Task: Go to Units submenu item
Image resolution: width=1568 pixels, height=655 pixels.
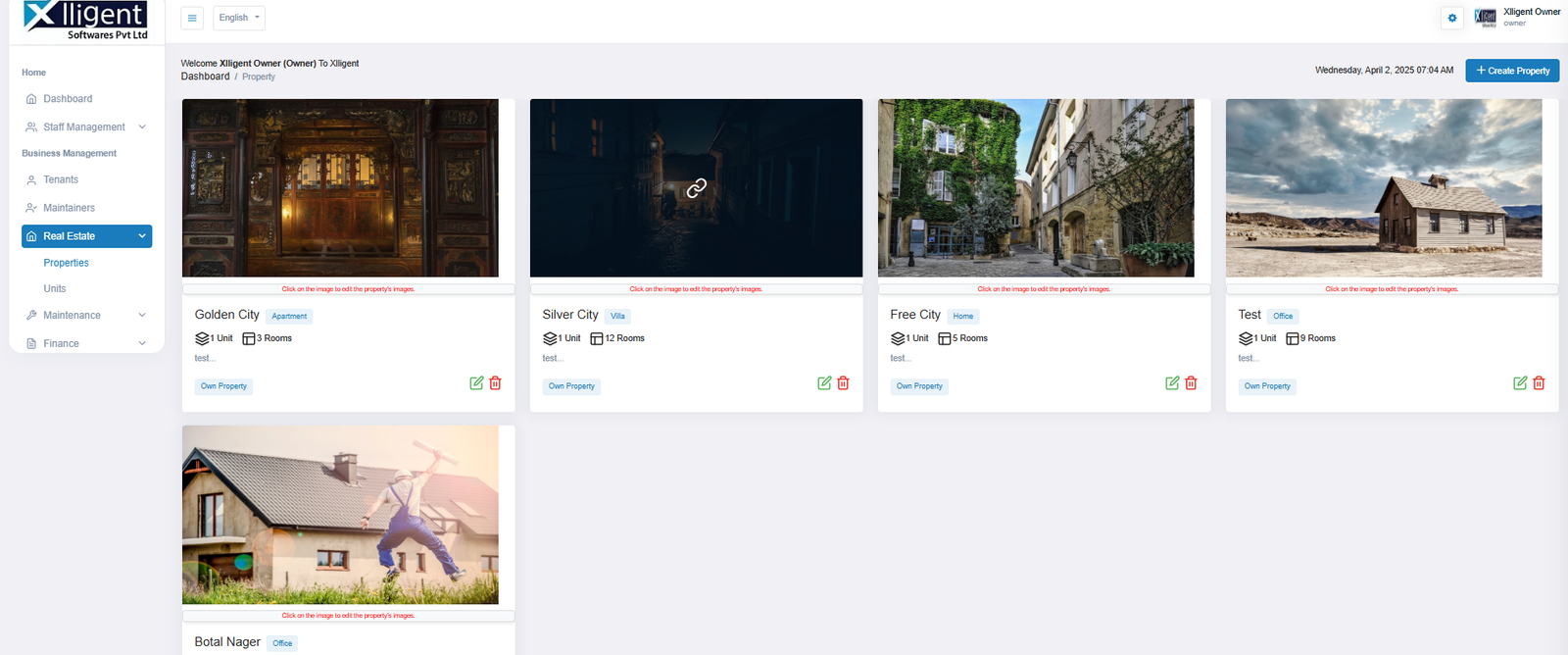Action: [x=55, y=288]
